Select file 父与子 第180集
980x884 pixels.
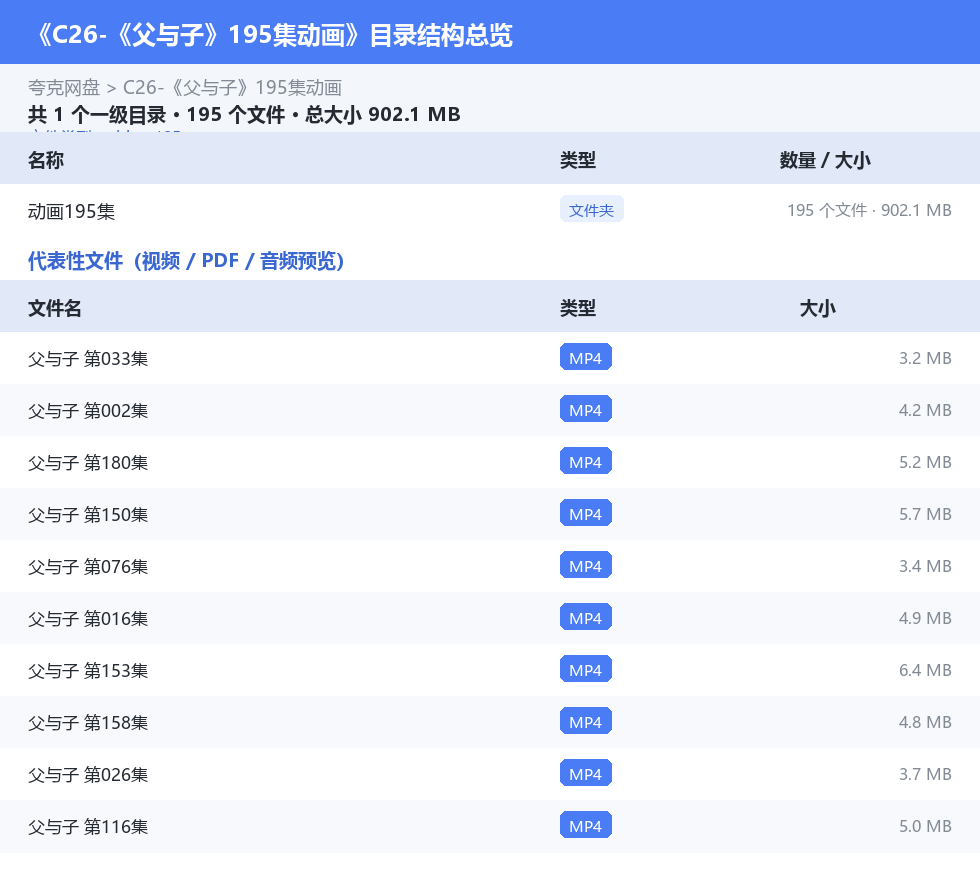click(x=88, y=462)
